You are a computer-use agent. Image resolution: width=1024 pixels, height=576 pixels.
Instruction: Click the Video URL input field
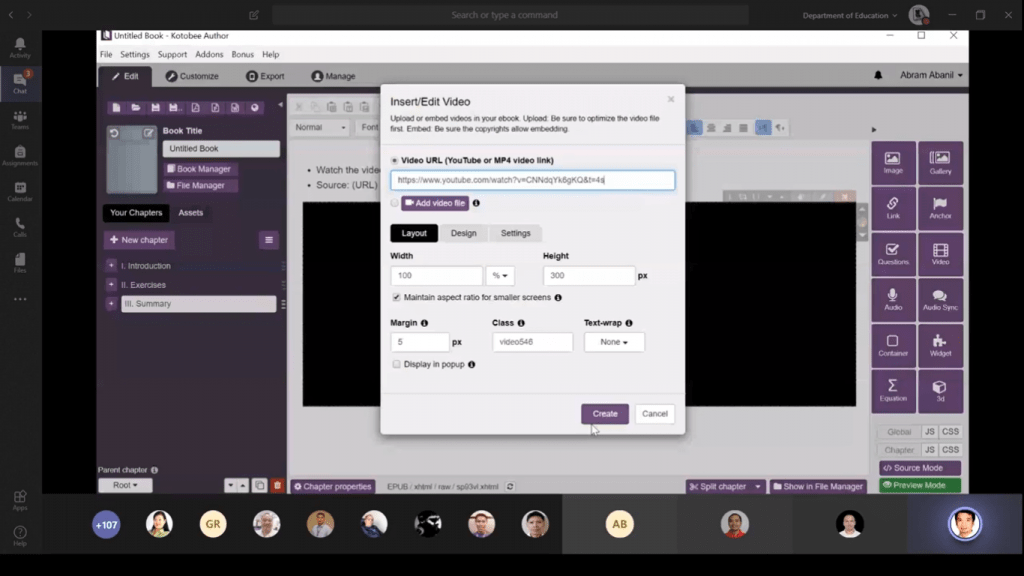[x=532, y=180]
